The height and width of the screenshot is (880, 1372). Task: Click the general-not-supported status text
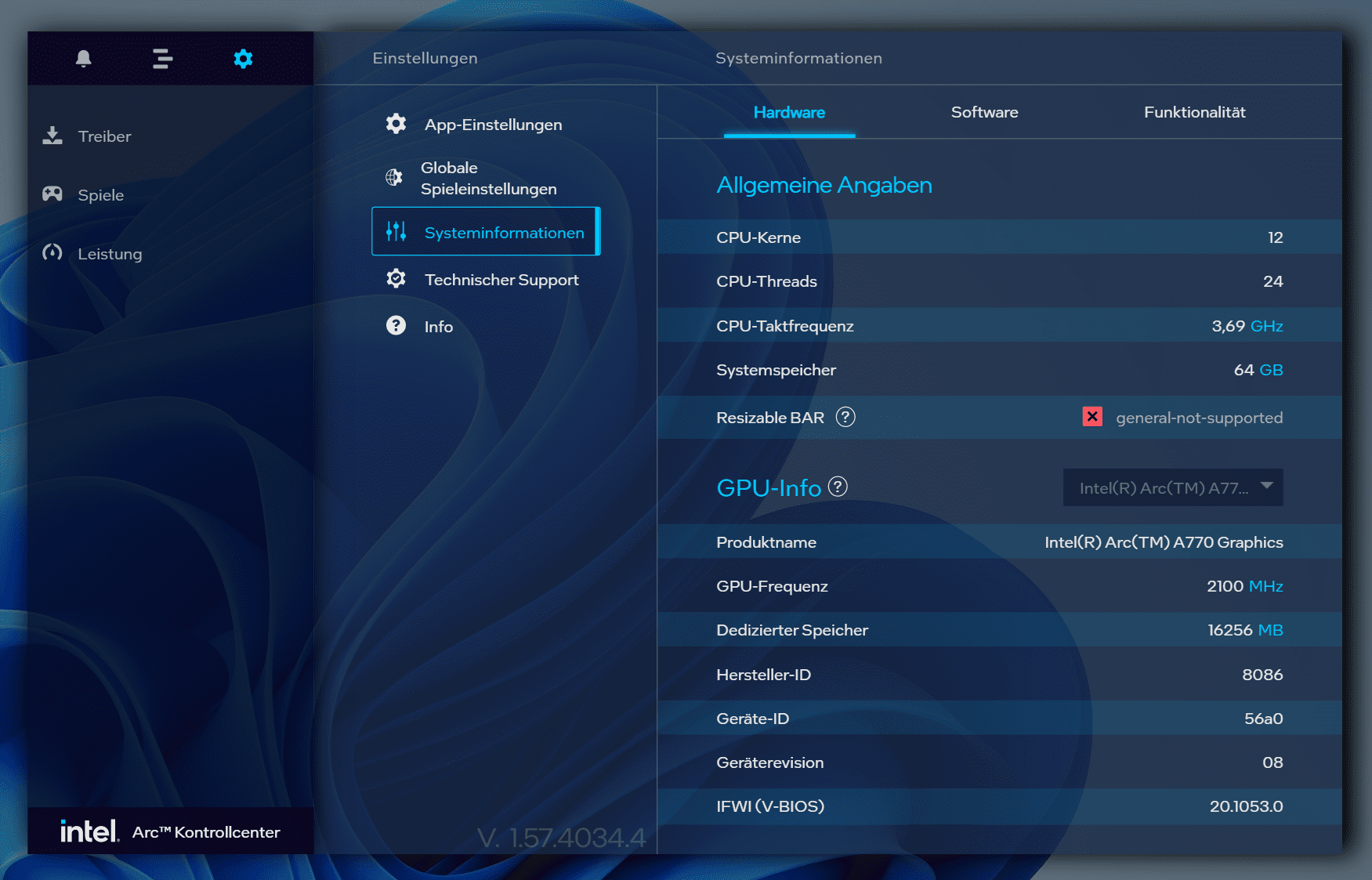(1199, 418)
